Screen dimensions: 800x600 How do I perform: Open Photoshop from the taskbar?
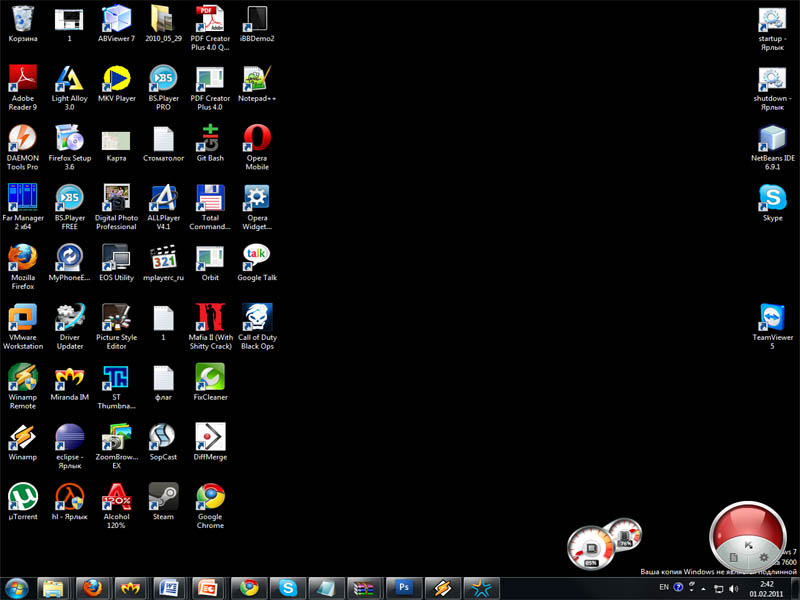403,588
